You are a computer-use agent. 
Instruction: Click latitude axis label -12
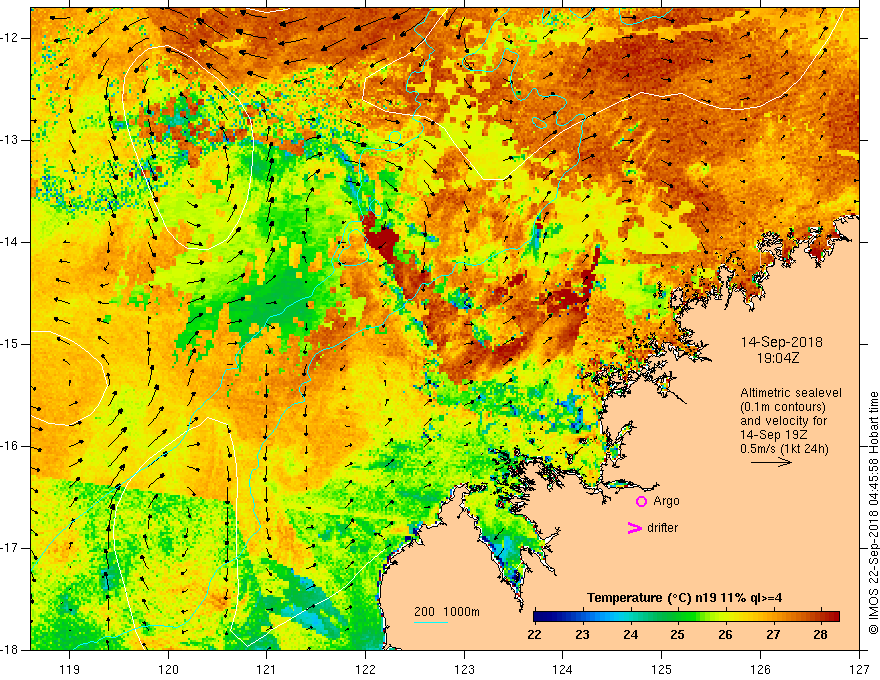11,38
